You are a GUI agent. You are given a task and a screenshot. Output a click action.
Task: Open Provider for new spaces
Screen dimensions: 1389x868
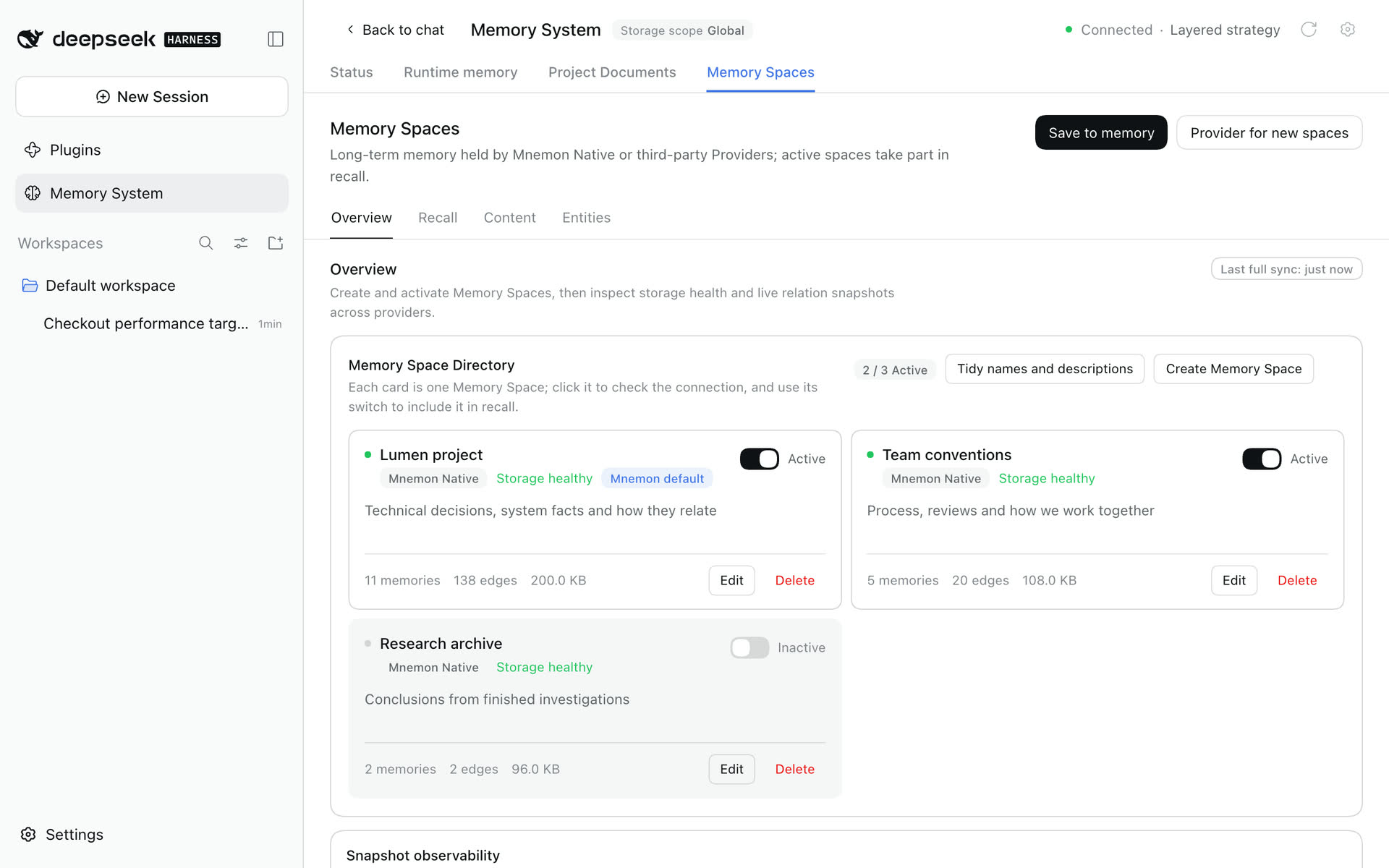[1269, 132]
